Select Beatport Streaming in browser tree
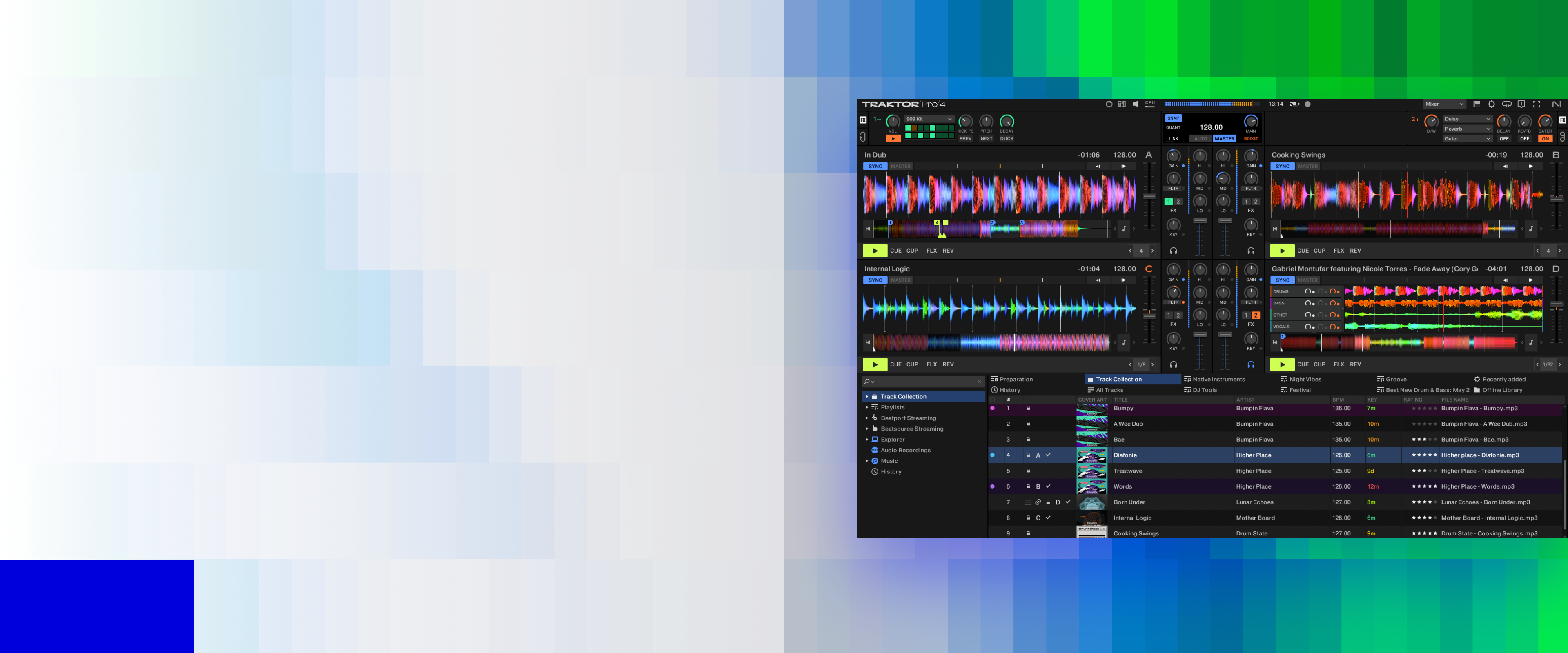The width and height of the screenshot is (1568, 653). [908, 418]
